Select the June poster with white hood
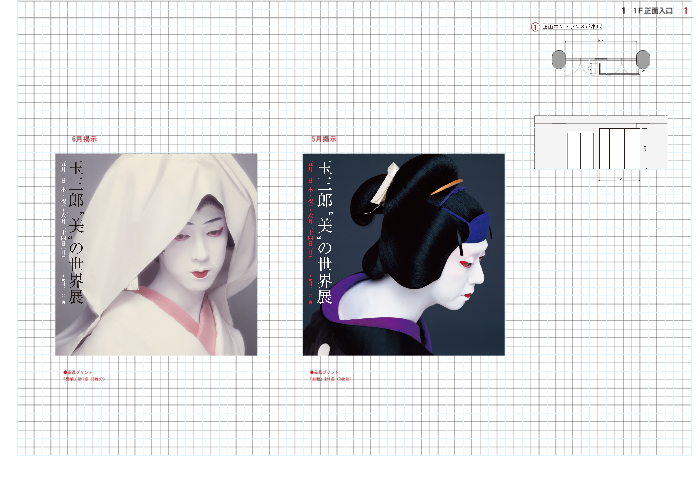The height and width of the screenshot is (477, 700). (x=156, y=255)
